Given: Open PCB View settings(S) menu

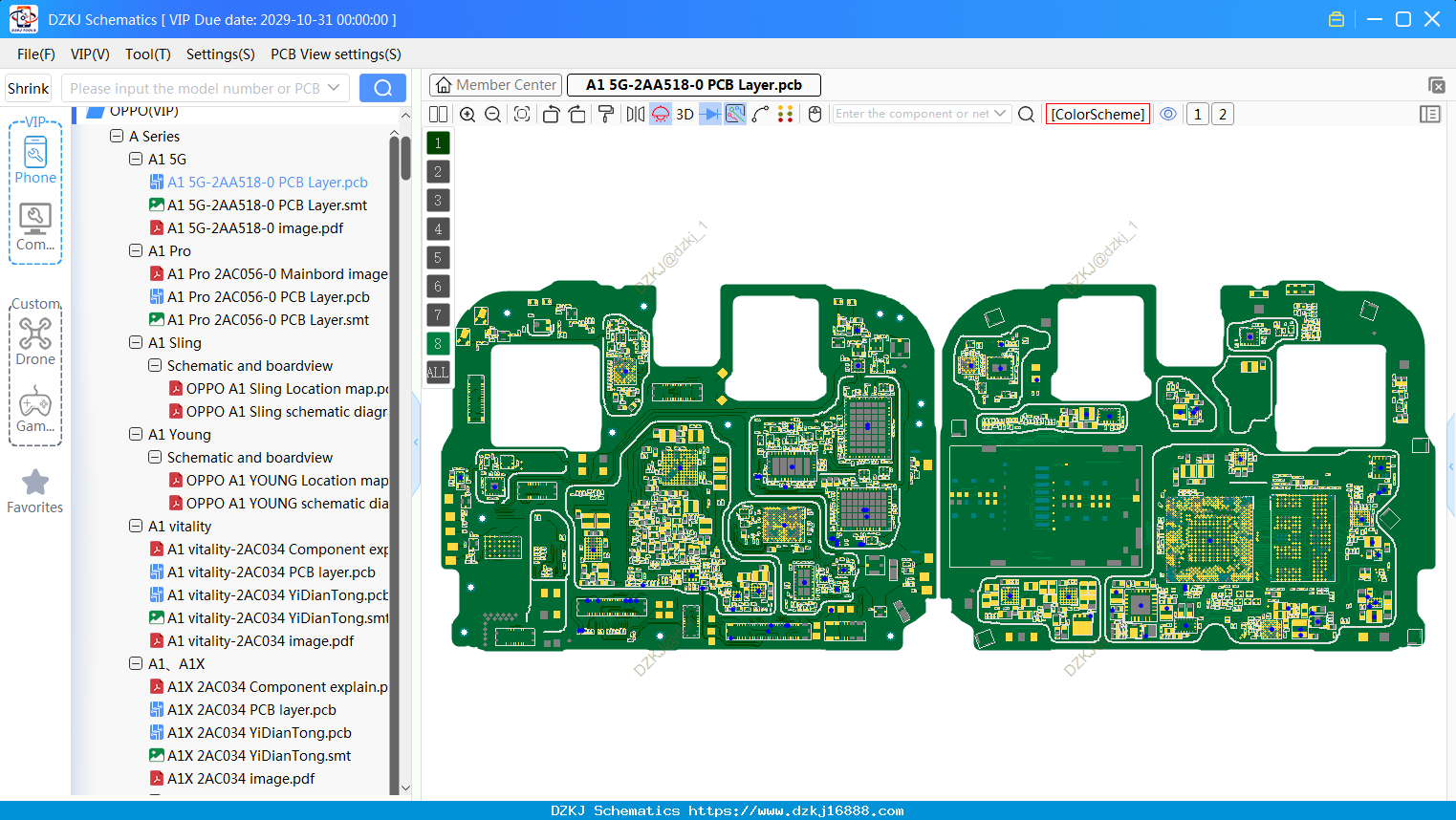Looking at the screenshot, I should (336, 54).
